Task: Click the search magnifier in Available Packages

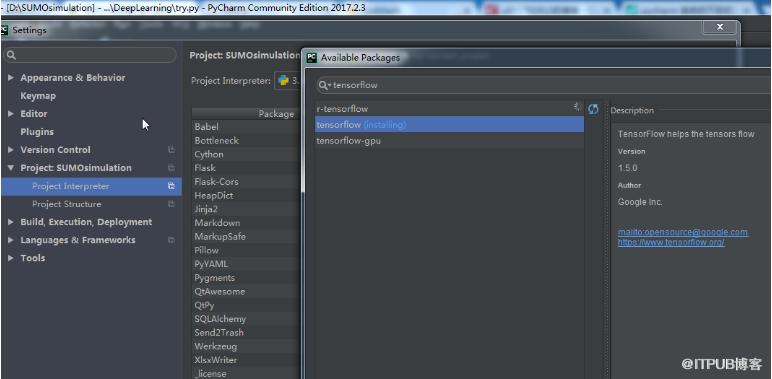Action: [x=324, y=85]
